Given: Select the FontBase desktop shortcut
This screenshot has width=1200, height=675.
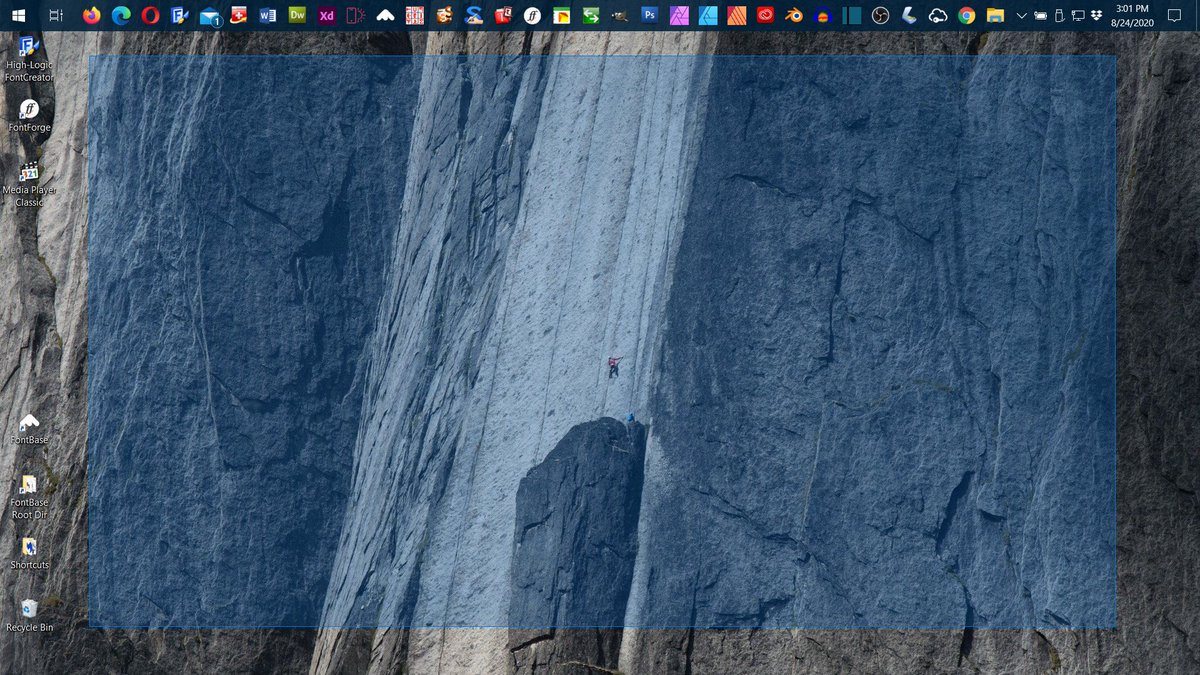Looking at the screenshot, I should pos(29,428).
